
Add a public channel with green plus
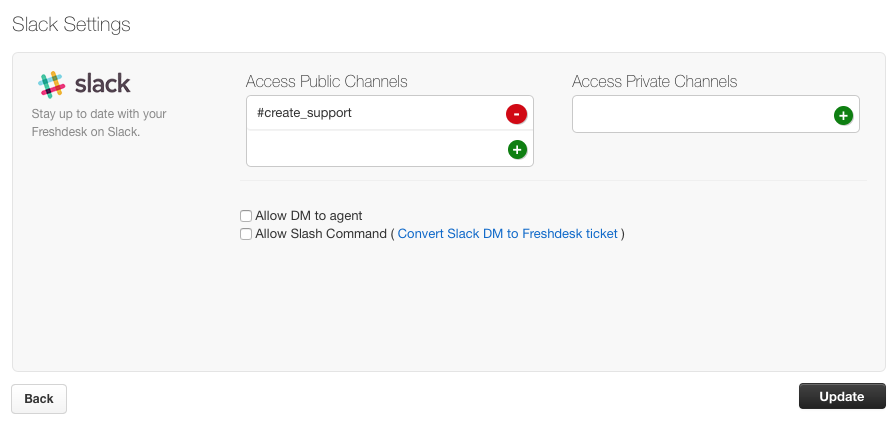[x=517, y=150]
